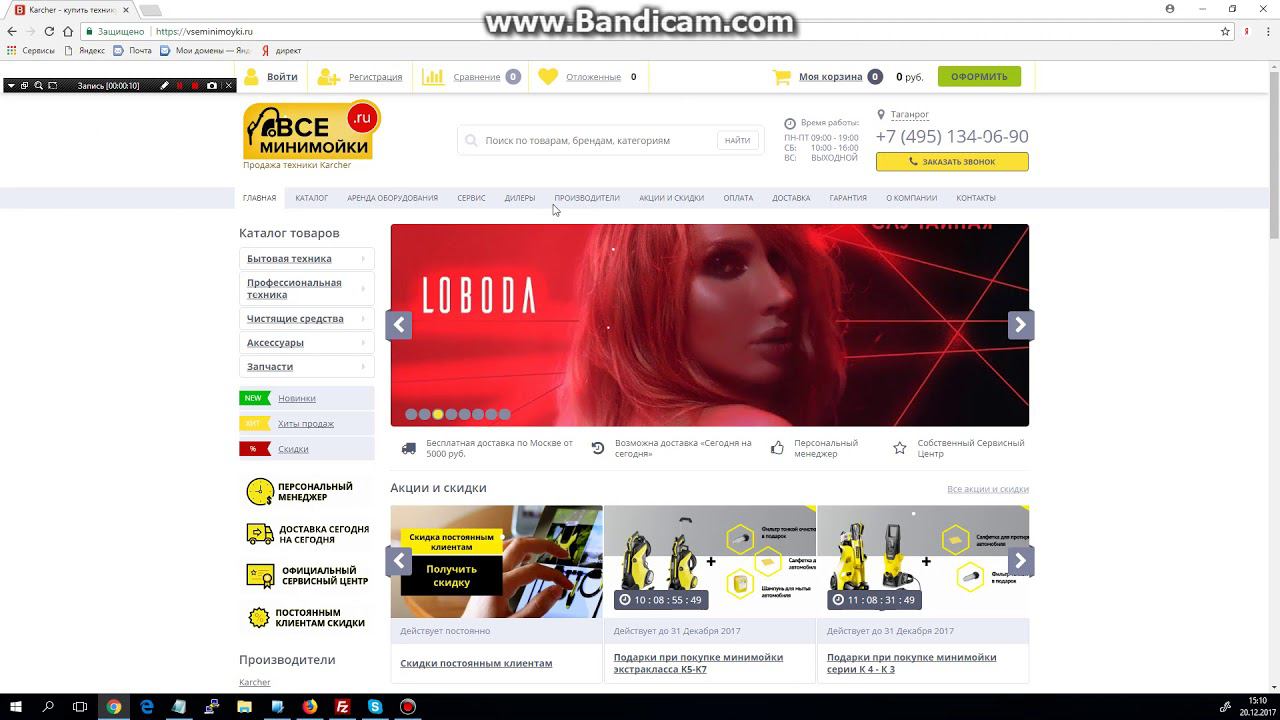Click the Войти login link
This screenshot has width=1280, height=720.
282,77
